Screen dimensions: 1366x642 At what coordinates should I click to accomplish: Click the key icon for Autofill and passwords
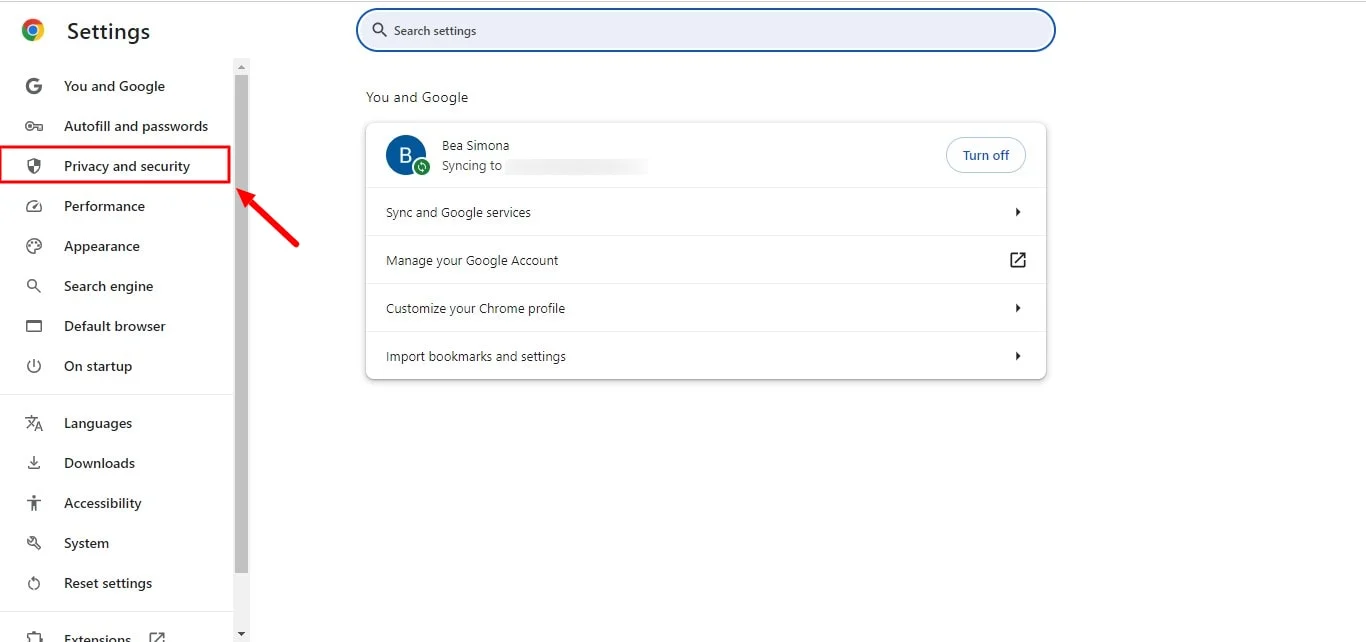coord(34,126)
